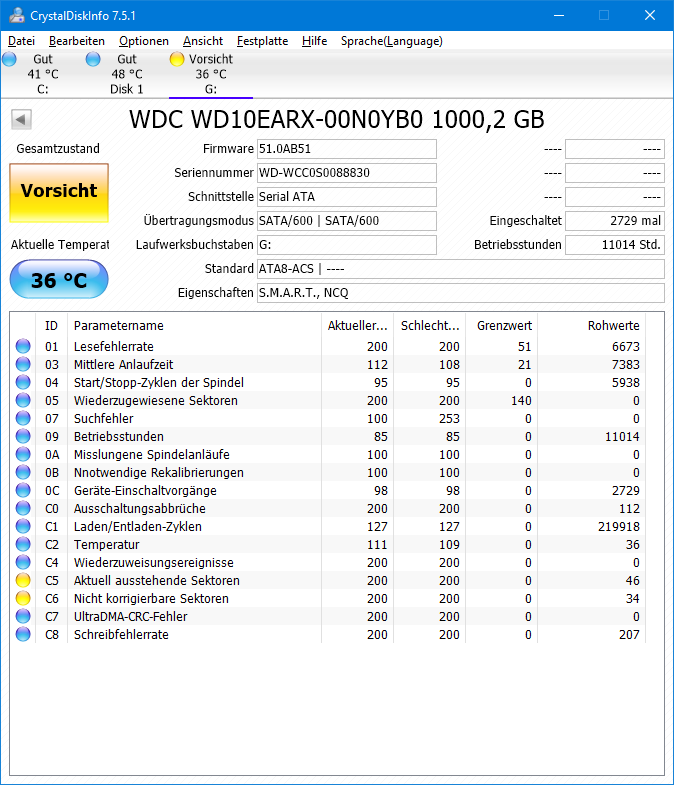Image resolution: width=674 pixels, height=785 pixels.
Task: Click the yellow Vorsicht health status button
Action: coord(59,193)
